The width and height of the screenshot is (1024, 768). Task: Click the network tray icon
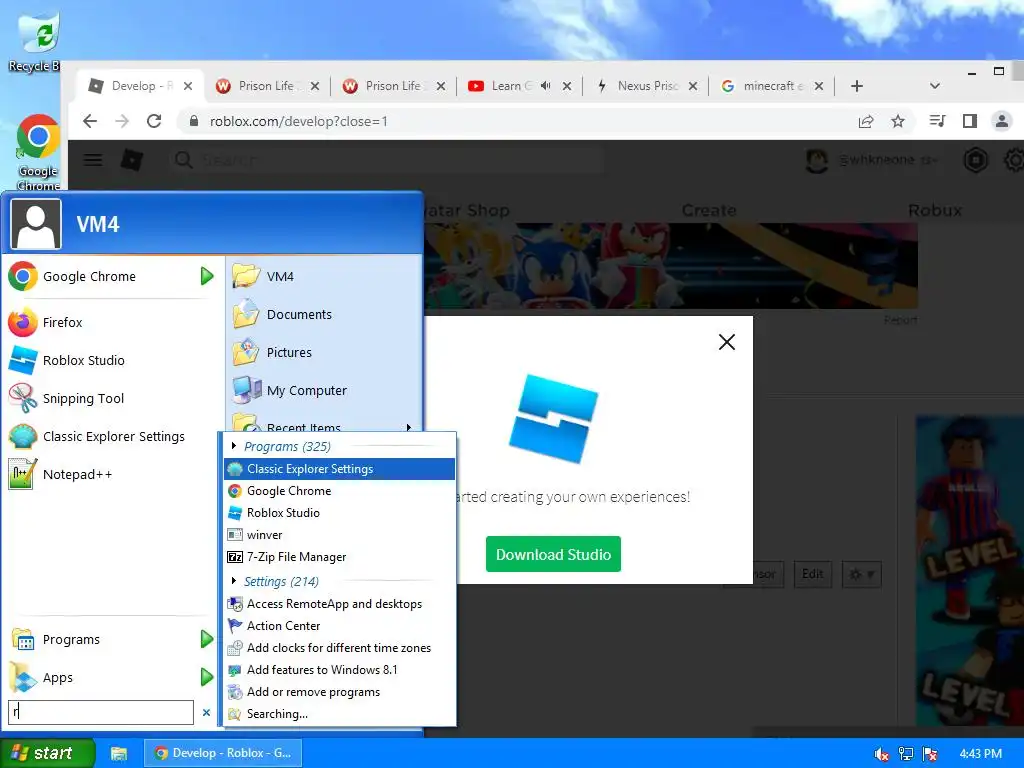[905, 754]
